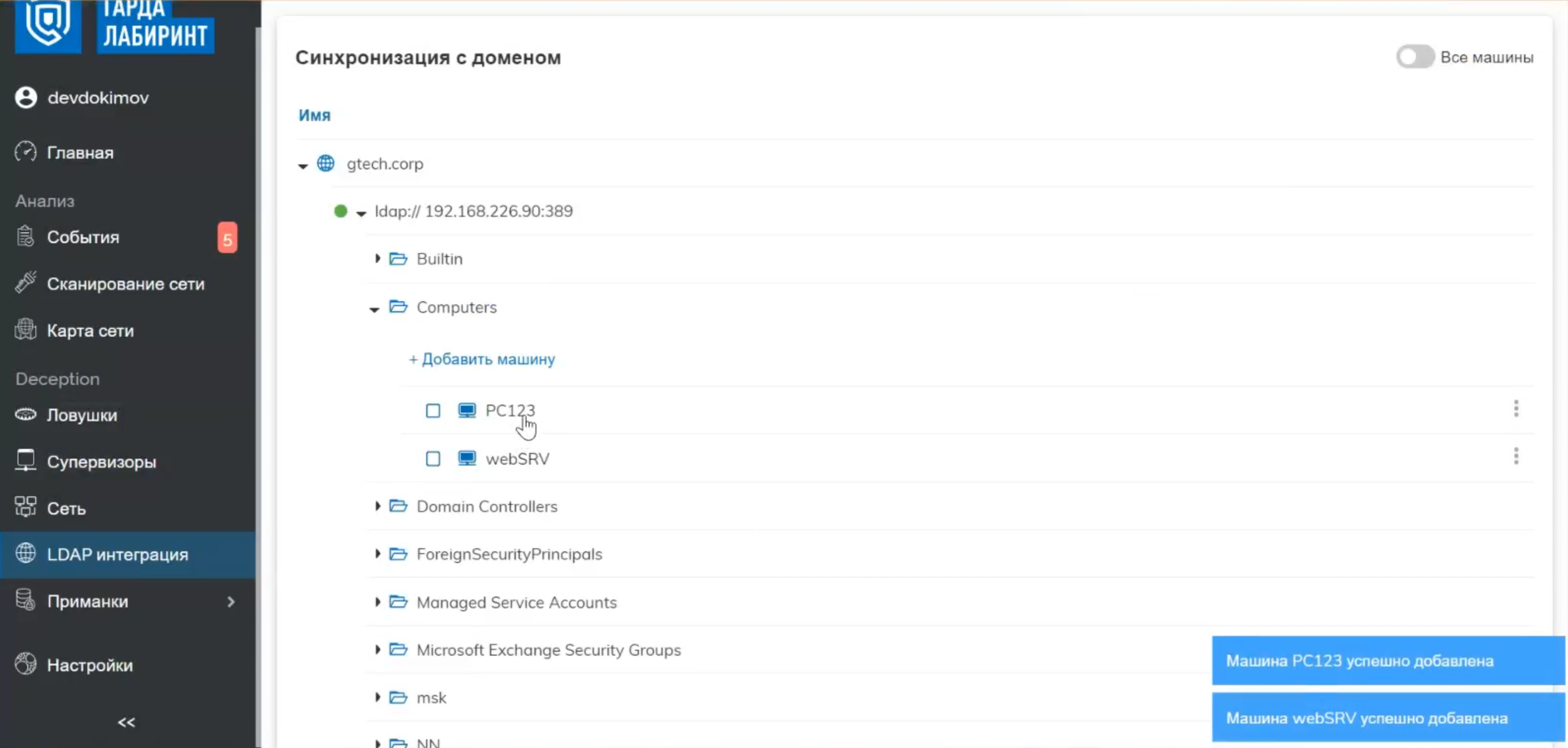Click the Добавить машину link
Image resolution: width=1568 pixels, height=748 pixels.
(x=482, y=359)
